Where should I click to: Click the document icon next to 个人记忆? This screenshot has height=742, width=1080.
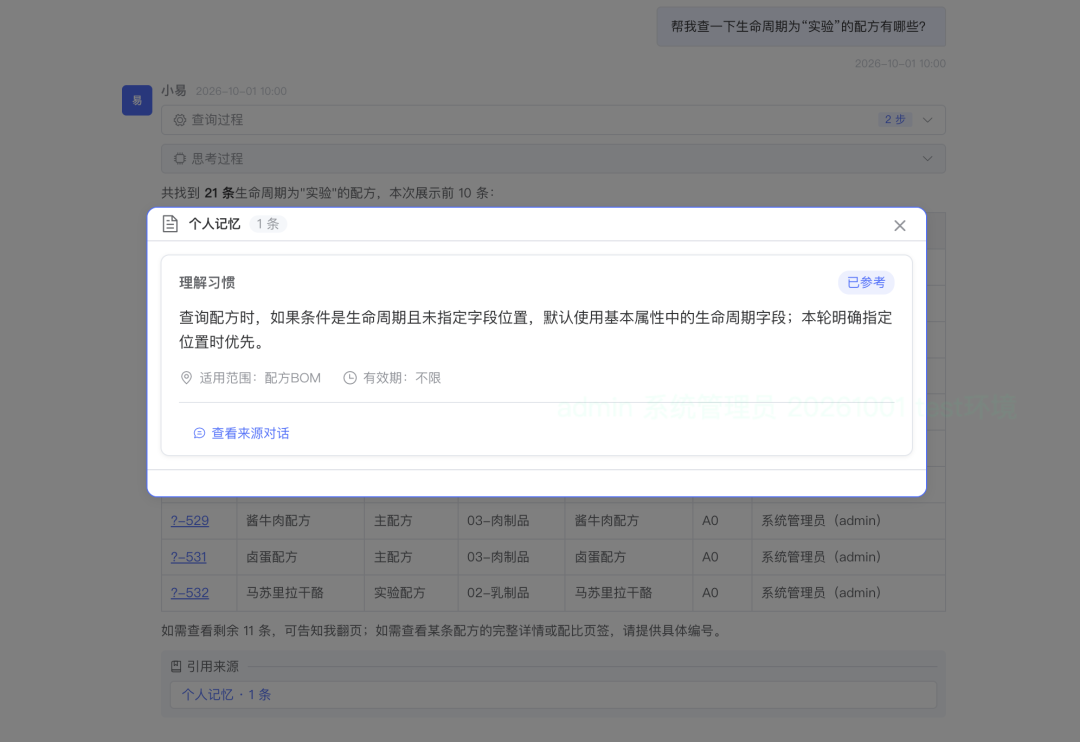(x=170, y=224)
